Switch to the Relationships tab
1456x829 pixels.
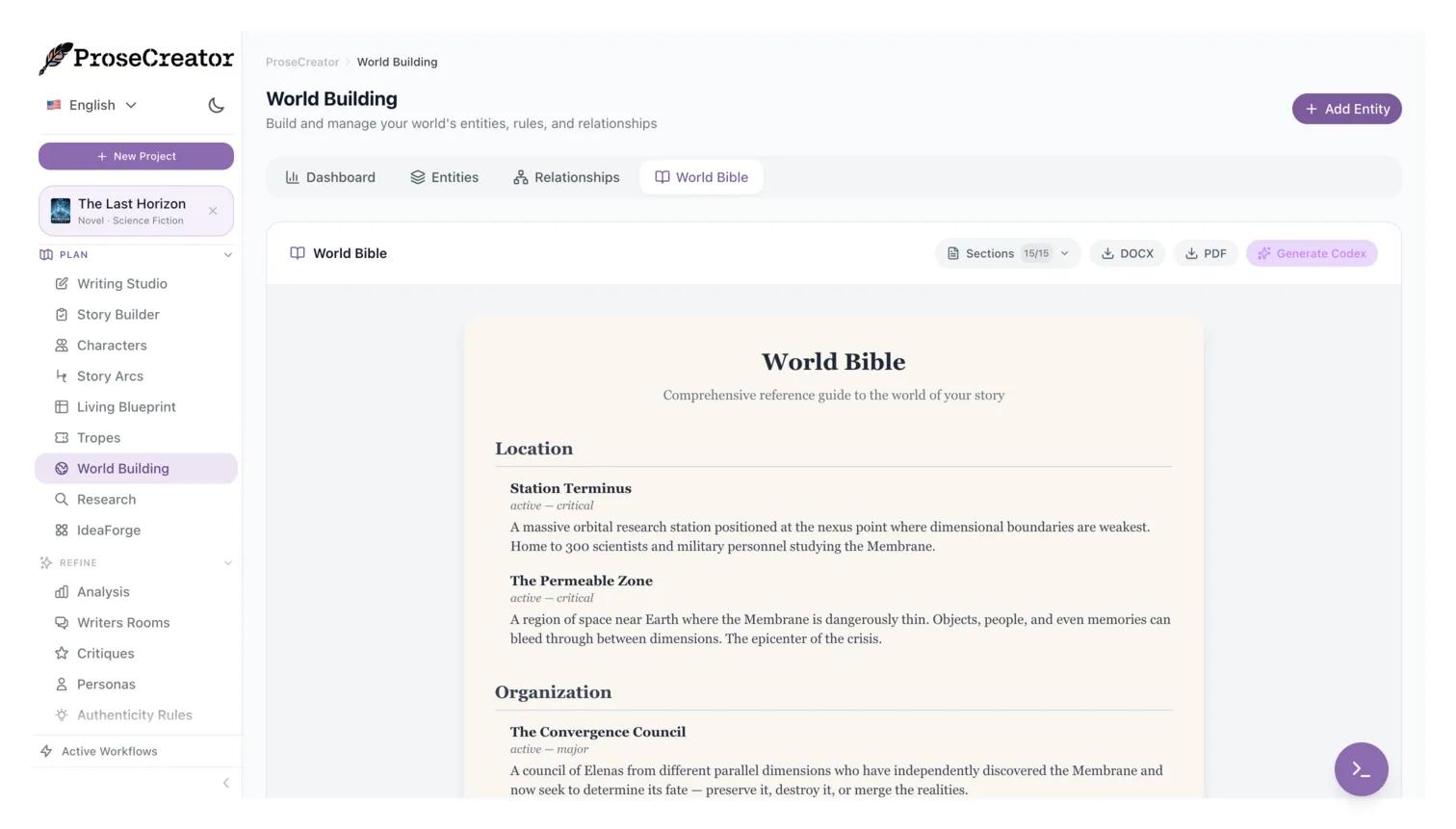click(x=566, y=177)
